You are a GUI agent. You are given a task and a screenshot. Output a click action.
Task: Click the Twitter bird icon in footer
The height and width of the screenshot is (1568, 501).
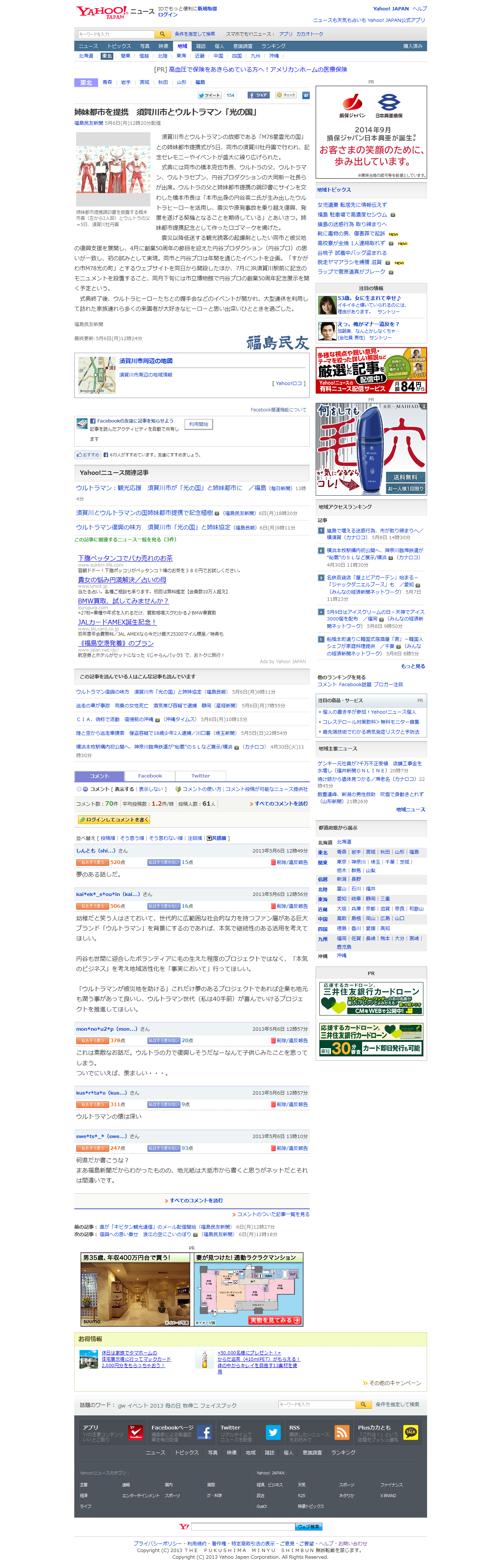click(273, 1432)
